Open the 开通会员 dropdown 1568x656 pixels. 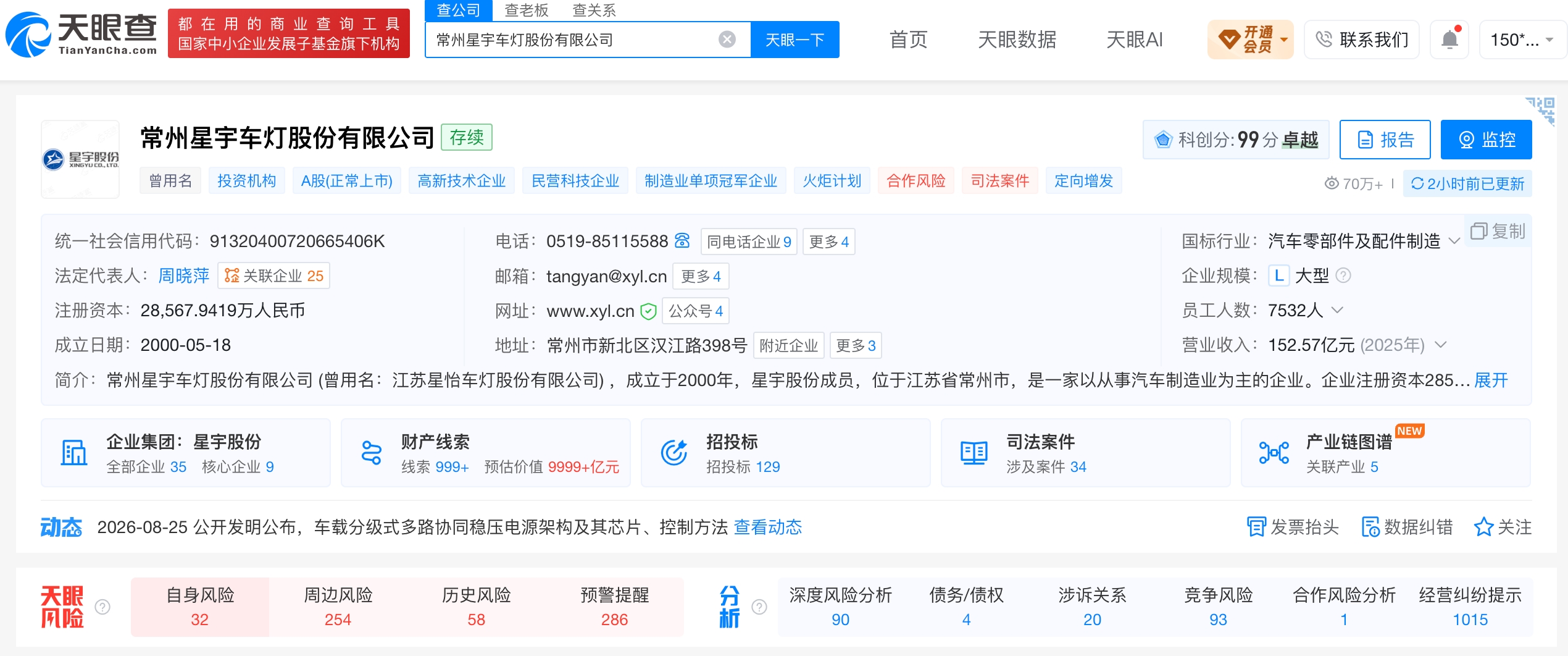(x=1250, y=40)
